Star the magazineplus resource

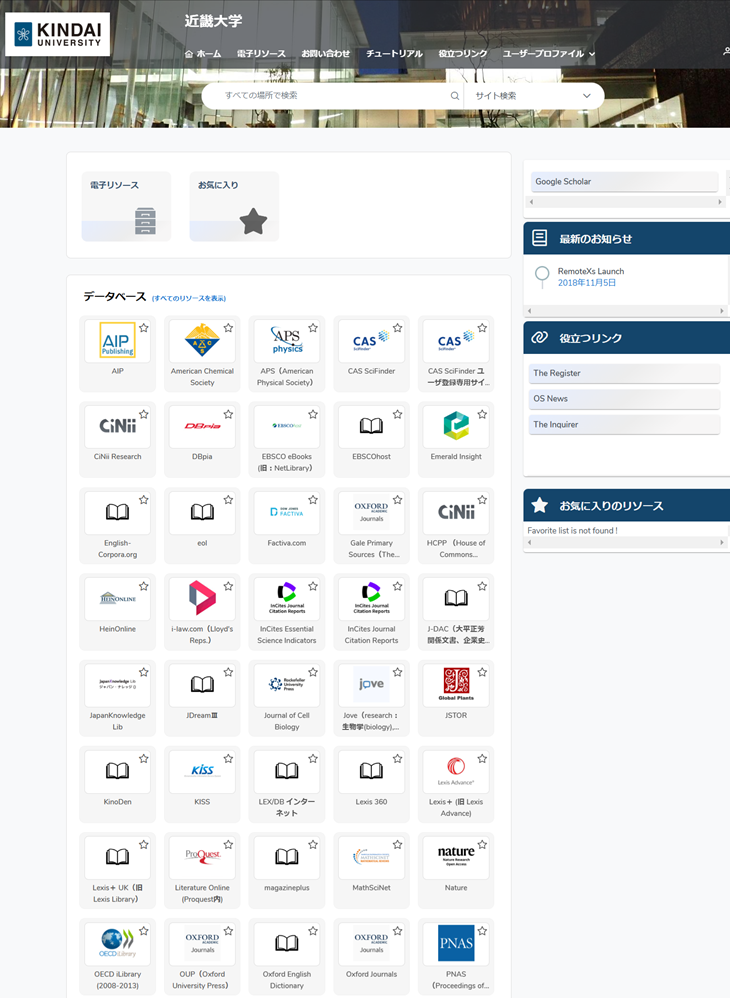(313, 845)
